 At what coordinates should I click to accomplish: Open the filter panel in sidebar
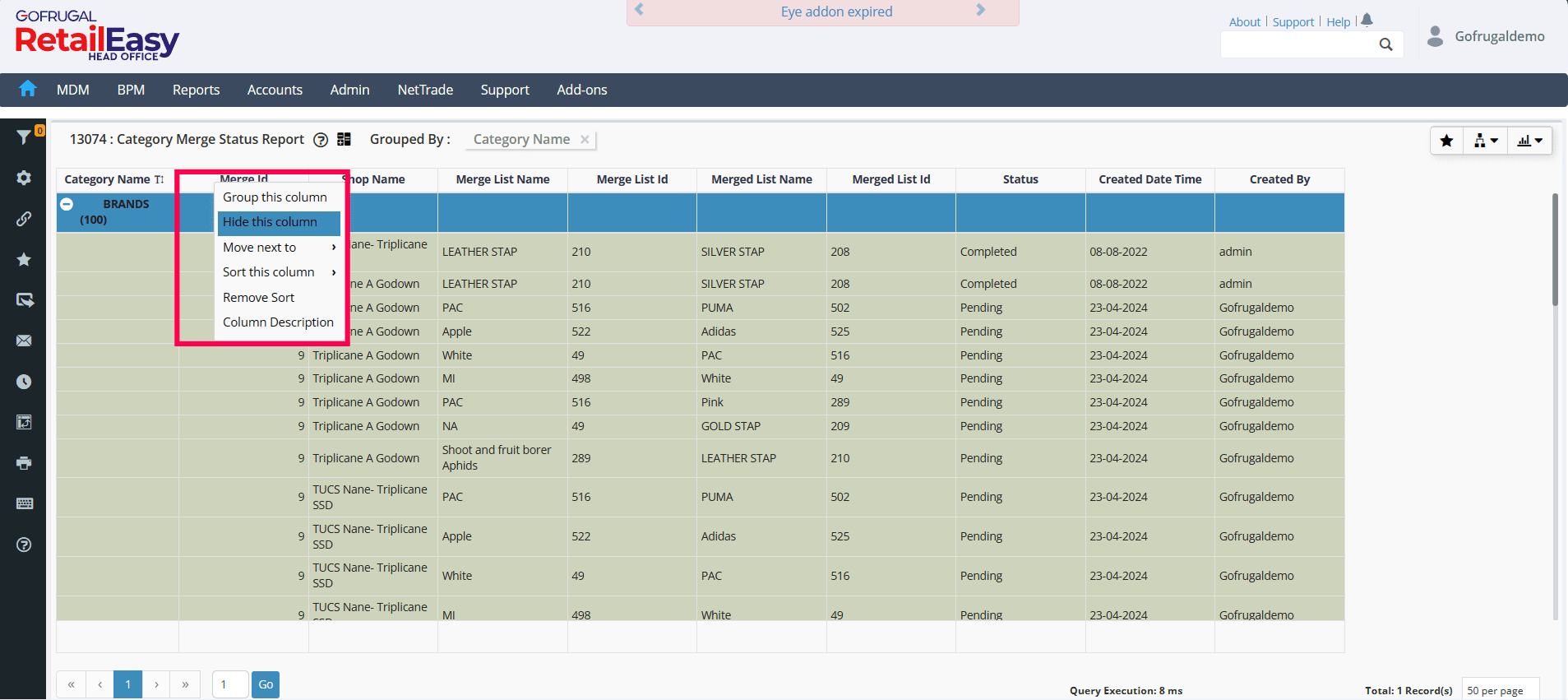coord(24,137)
